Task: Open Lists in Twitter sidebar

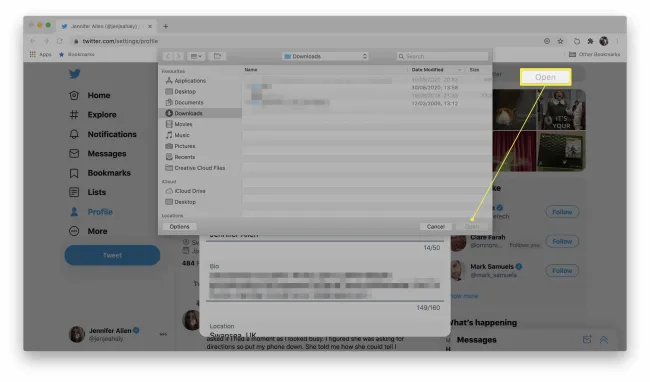Action: (x=87, y=192)
